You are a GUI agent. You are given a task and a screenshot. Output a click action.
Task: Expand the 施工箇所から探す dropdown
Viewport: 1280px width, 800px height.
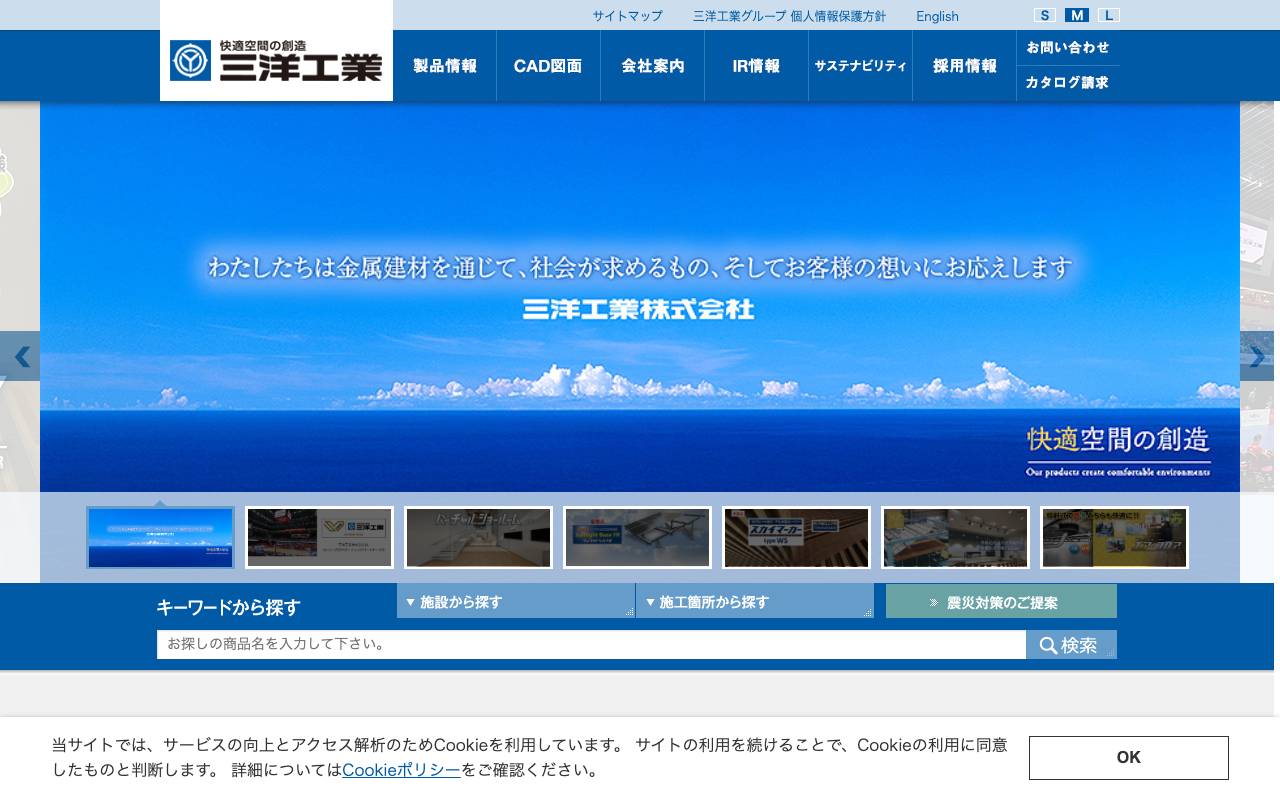pos(755,602)
